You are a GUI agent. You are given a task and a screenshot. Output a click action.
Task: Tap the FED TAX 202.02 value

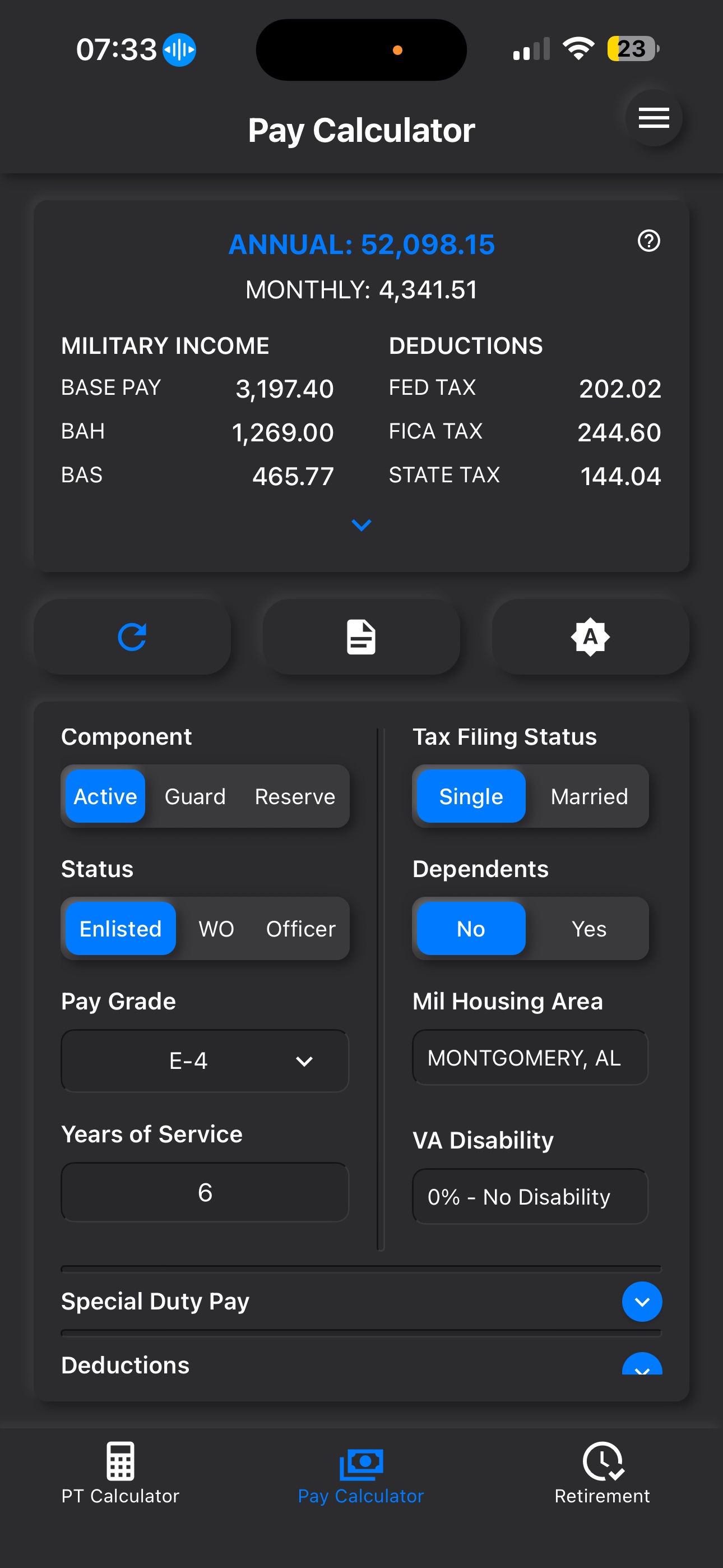coord(620,389)
